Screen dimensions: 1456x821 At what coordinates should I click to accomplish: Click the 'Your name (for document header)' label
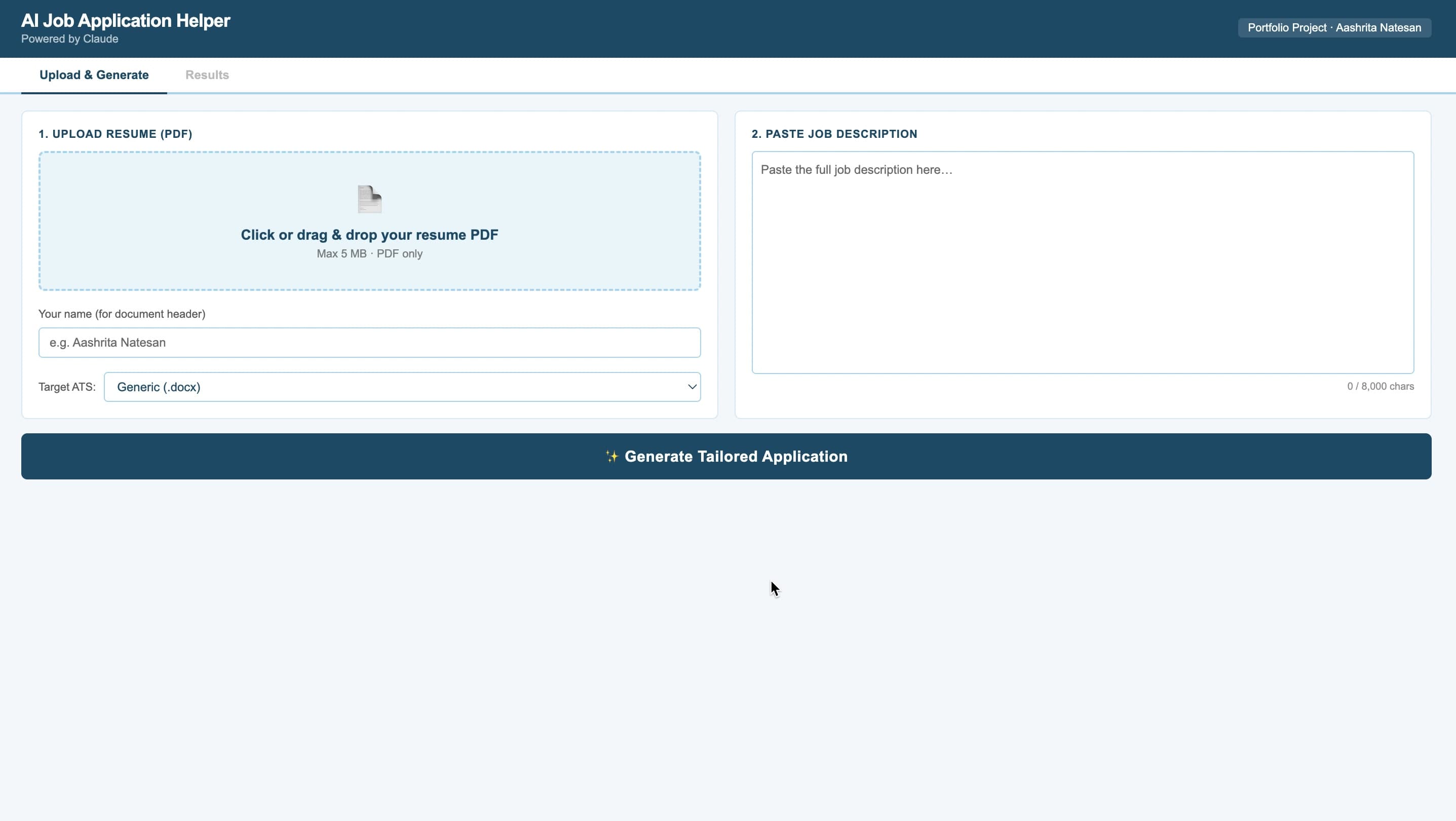click(122, 314)
